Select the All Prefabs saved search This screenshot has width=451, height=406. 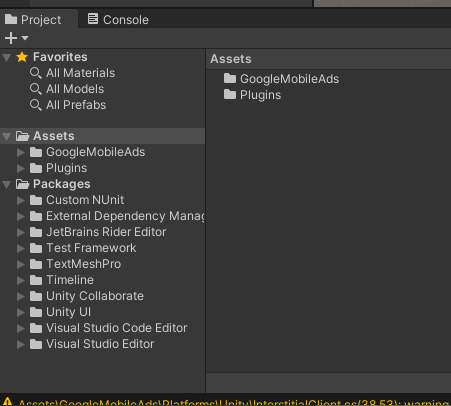click(76, 105)
